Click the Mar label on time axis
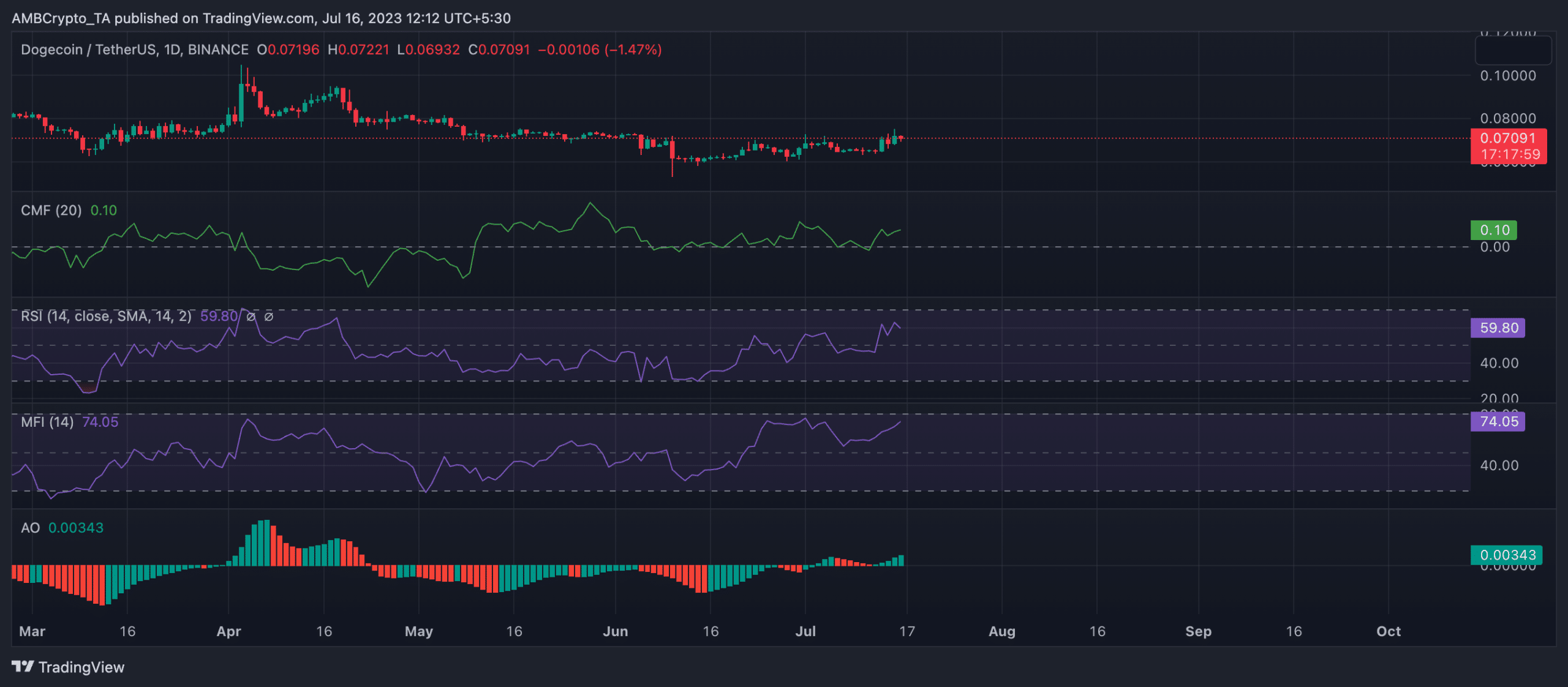The width and height of the screenshot is (1568, 687). 32,631
